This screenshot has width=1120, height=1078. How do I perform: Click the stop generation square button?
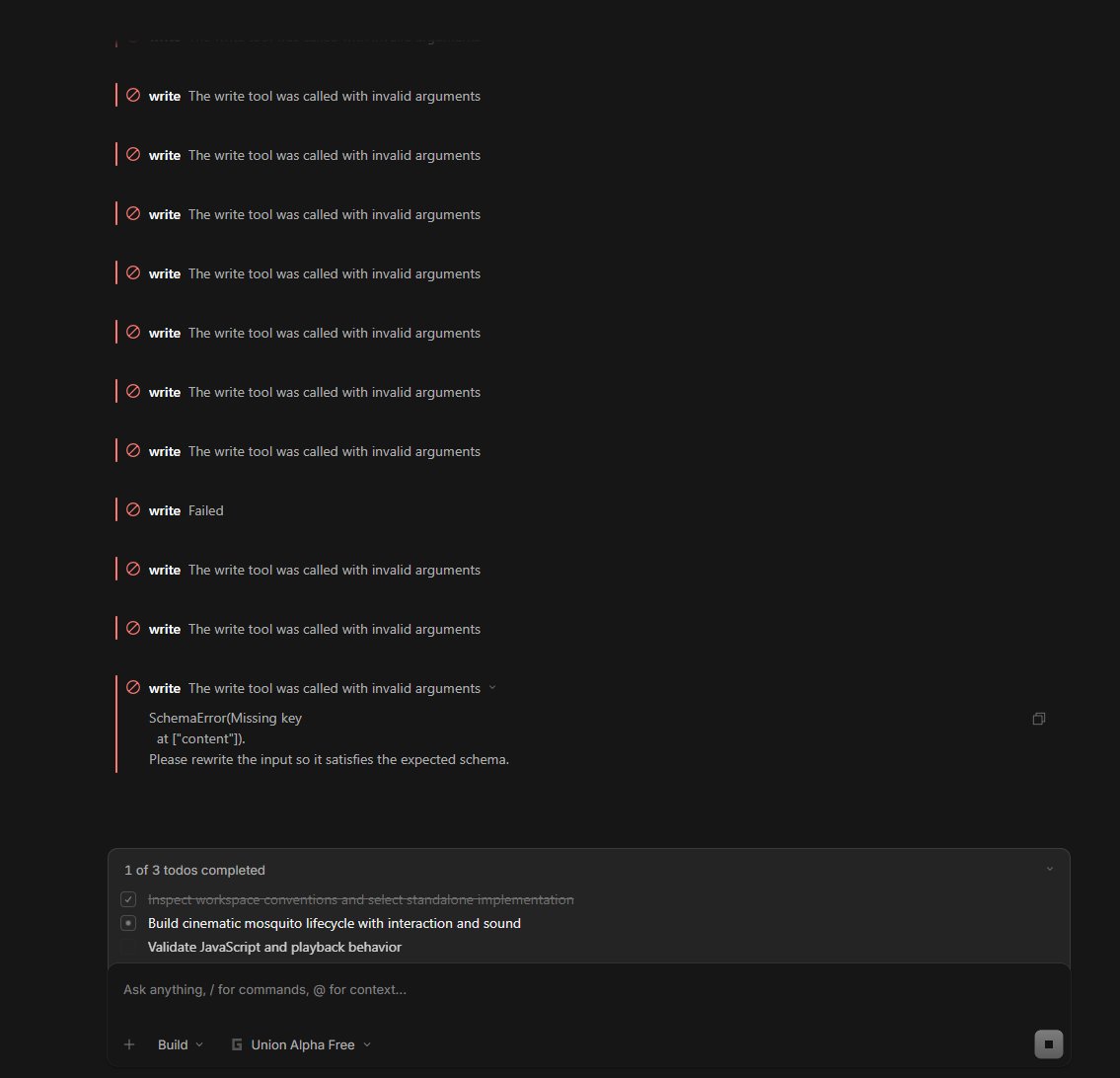[1048, 1043]
